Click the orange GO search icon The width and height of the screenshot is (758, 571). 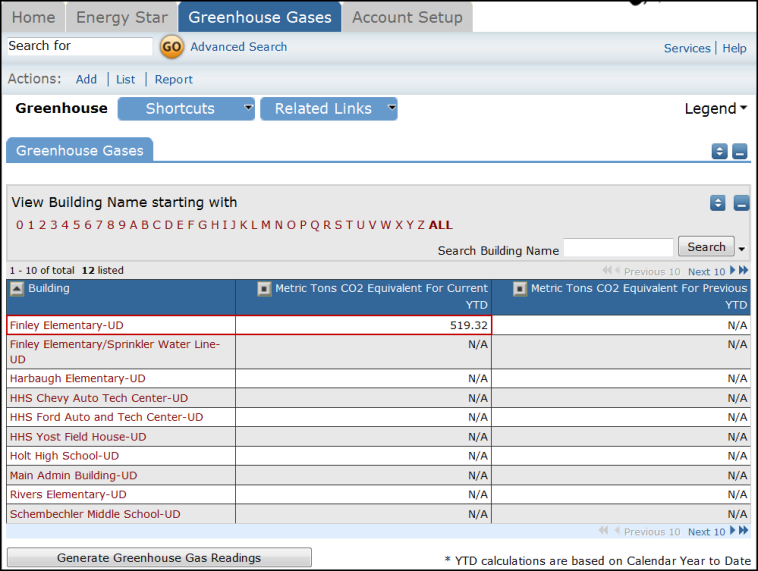[x=172, y=47]
